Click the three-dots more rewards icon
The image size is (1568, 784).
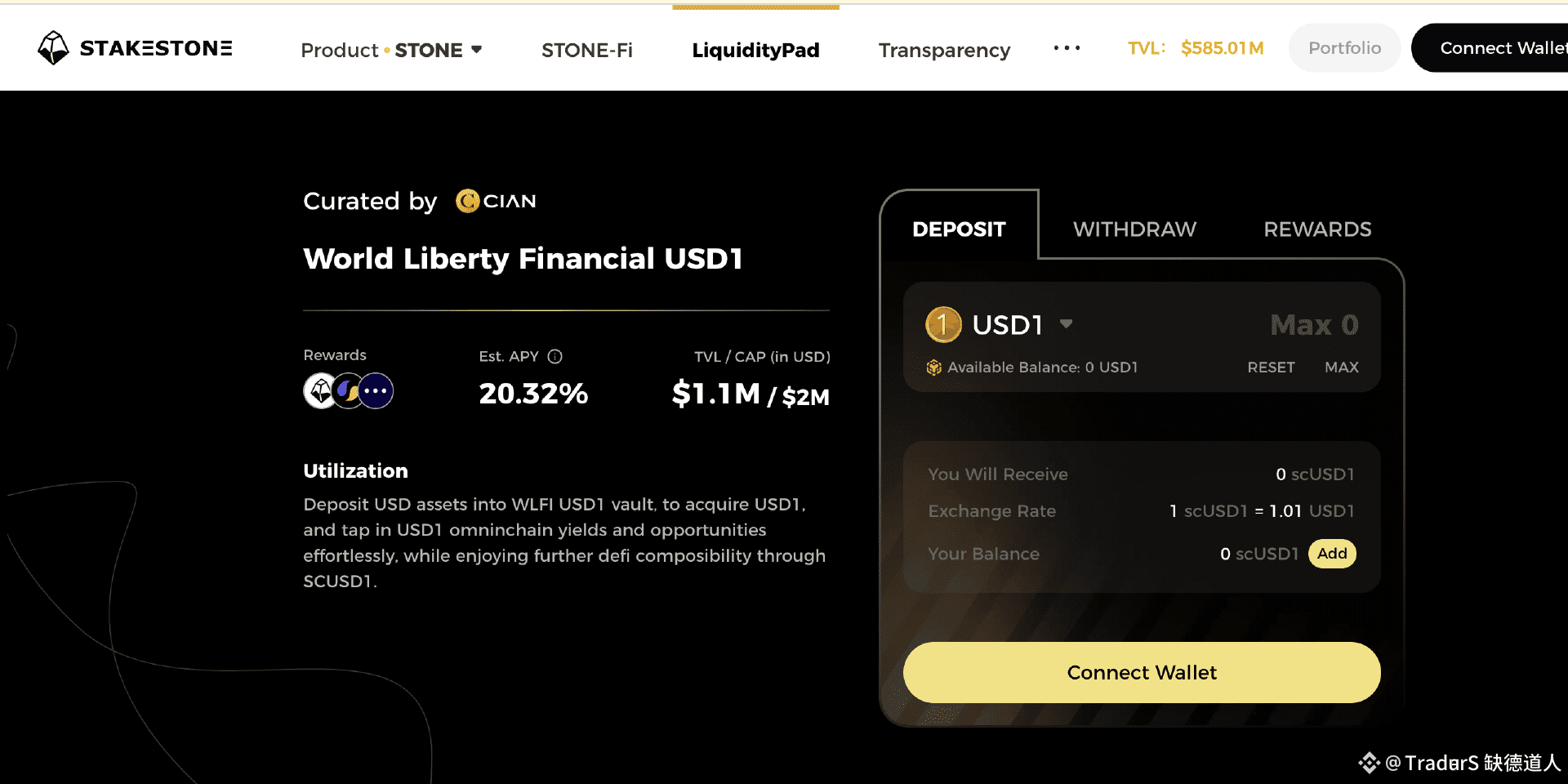[x=376, y=391]
